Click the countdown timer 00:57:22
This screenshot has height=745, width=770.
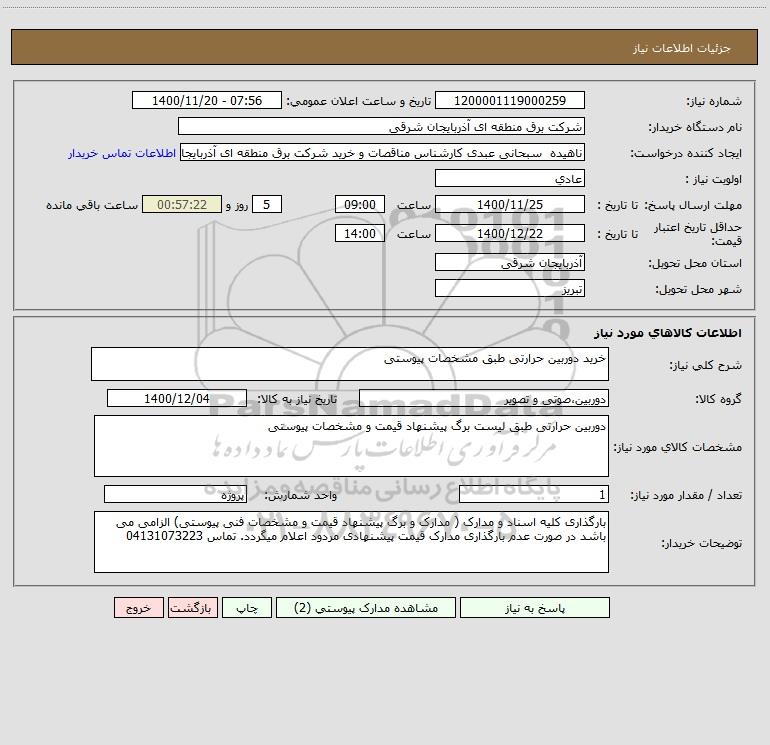[182, 204]
